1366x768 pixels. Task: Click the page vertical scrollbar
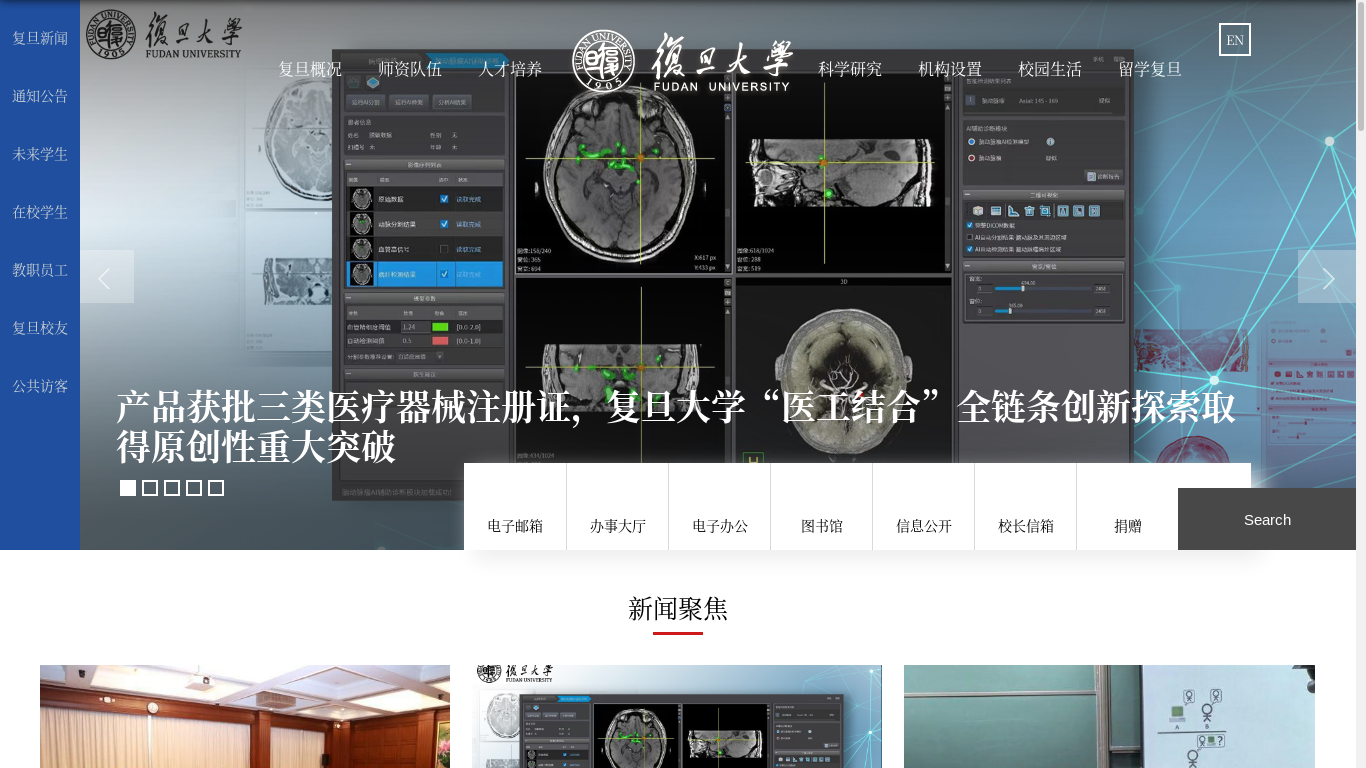pos(1361,384)
